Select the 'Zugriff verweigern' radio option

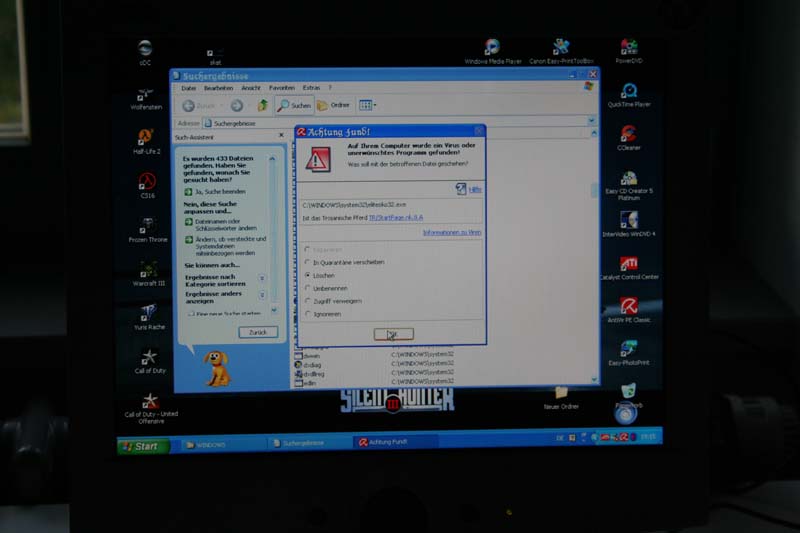click(x=307, y=301)
